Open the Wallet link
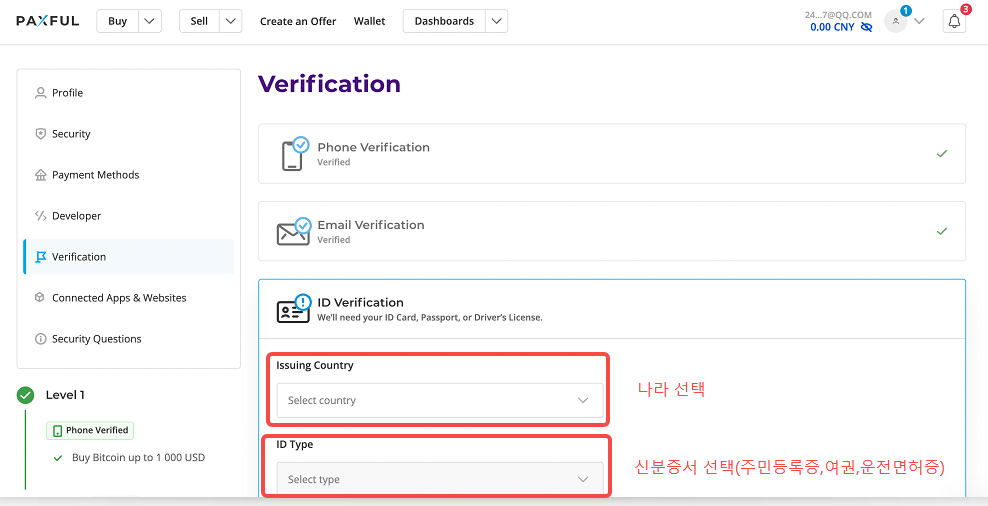Screen dimensions: 988x506 [369, 21]
